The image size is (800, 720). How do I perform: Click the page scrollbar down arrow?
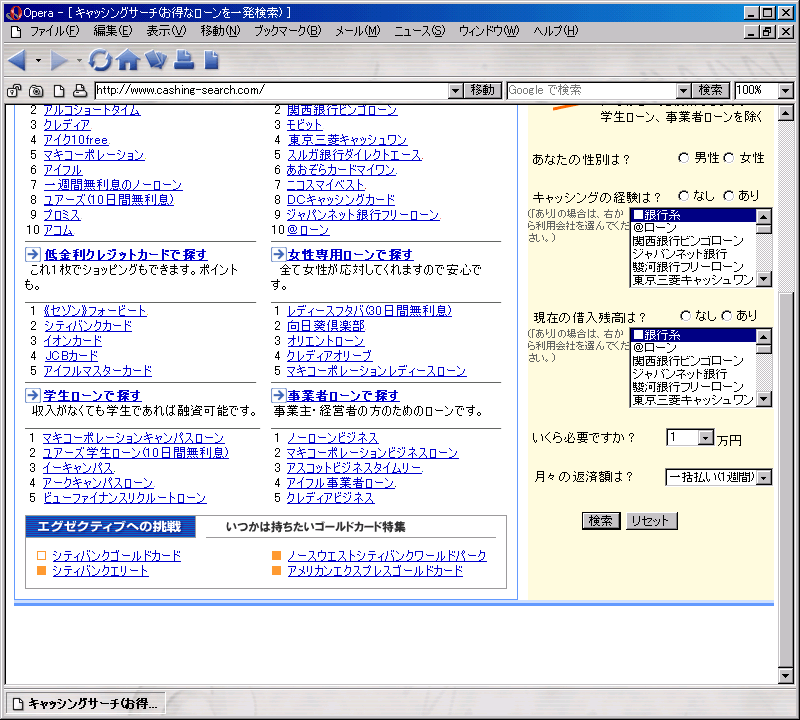pyautogui.click(x=786, y=676)
